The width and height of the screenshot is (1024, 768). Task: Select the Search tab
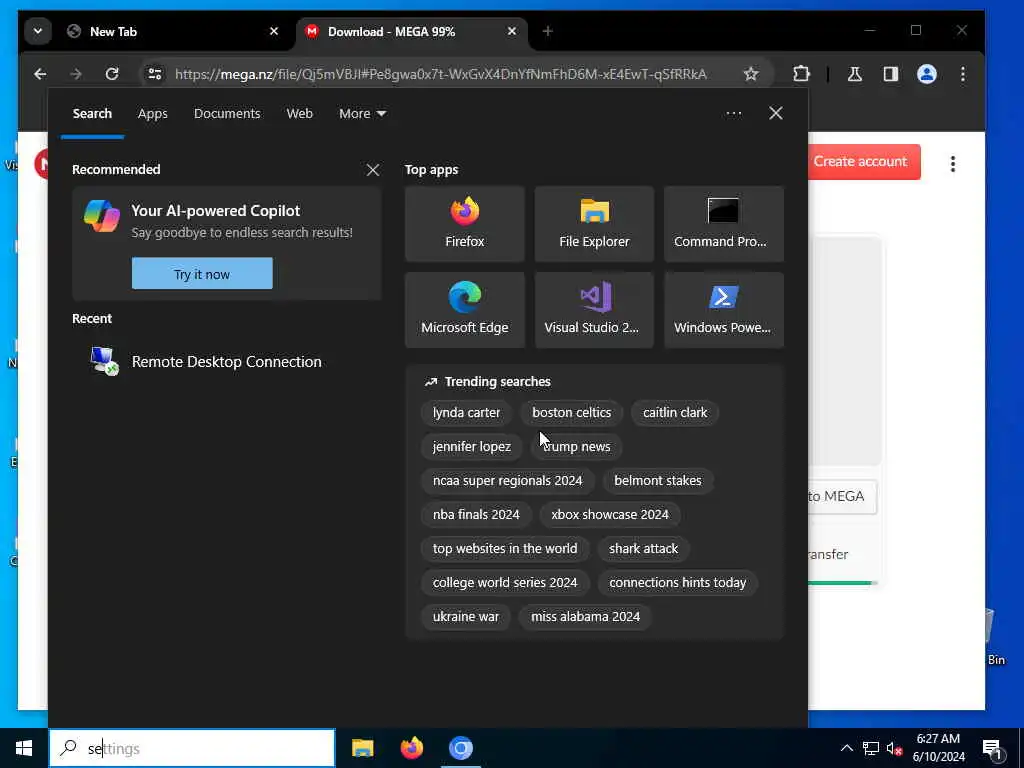point(92,114)
